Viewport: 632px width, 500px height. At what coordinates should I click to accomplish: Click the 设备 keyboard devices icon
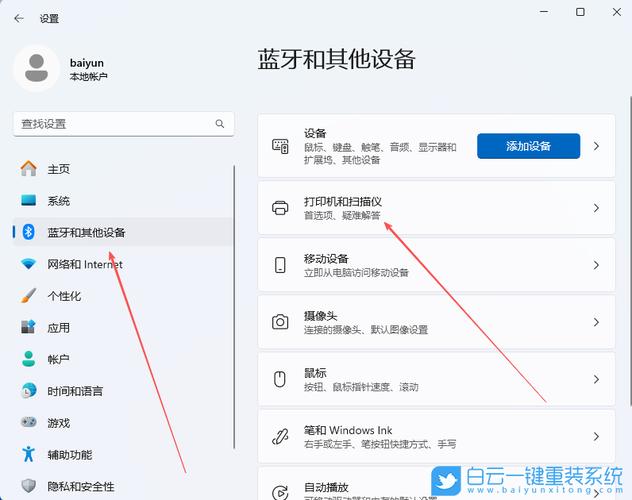coord(280,146)
